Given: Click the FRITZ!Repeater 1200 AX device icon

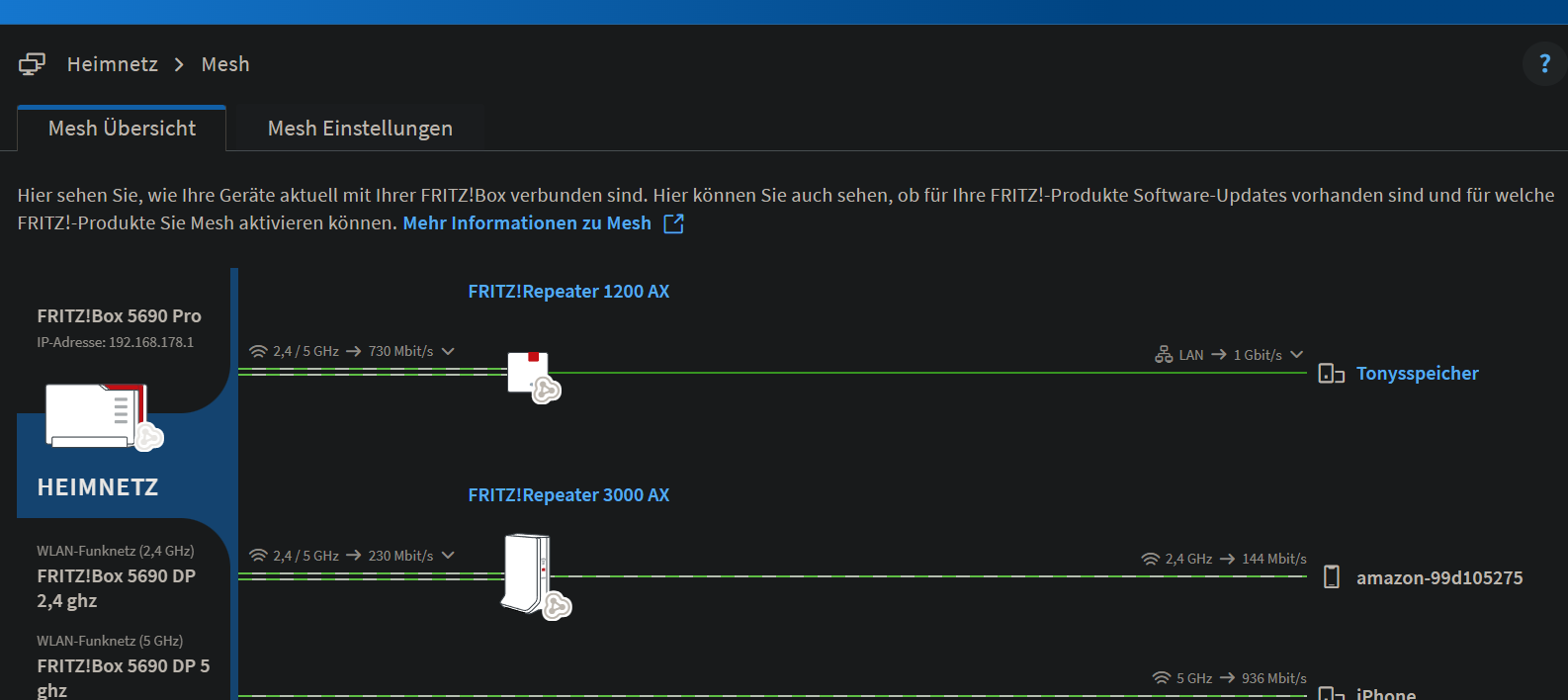Looking at the screenshot, I should [534, 377].
